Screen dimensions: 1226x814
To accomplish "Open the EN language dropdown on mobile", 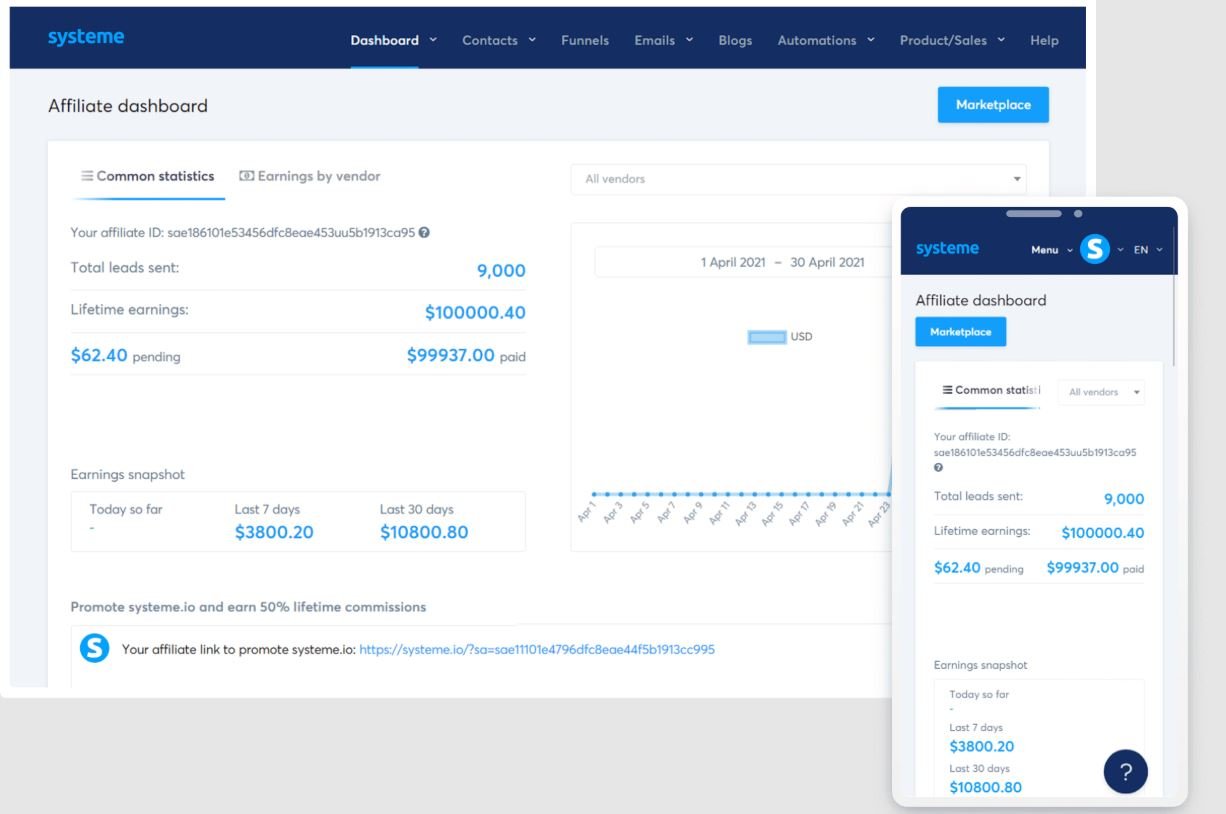I will 1148,250.
